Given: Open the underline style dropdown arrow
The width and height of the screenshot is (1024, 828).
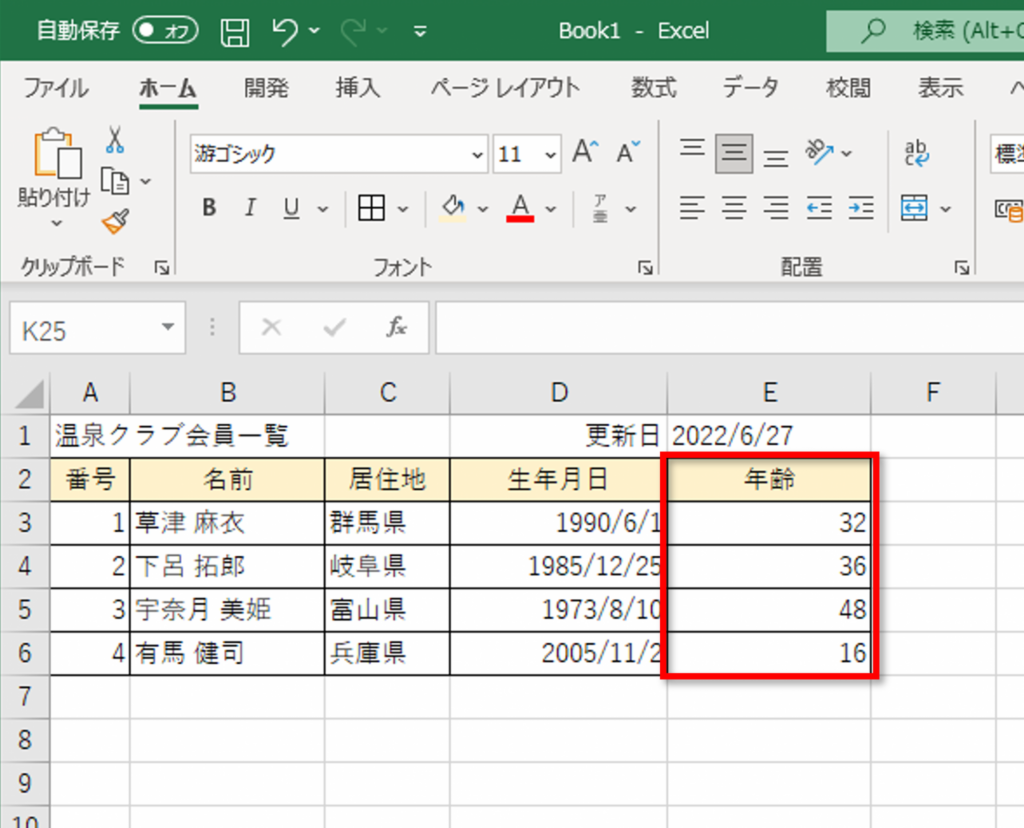Looking at the screenshot, I should click(x=323, y=209).
